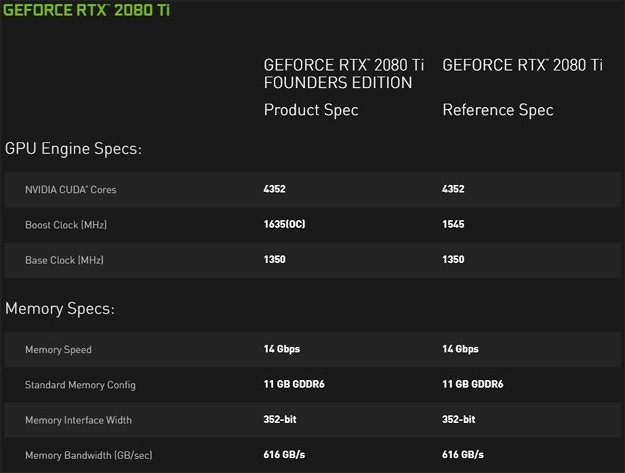Select the '1545' boost clock value

(x=453, y=224)
